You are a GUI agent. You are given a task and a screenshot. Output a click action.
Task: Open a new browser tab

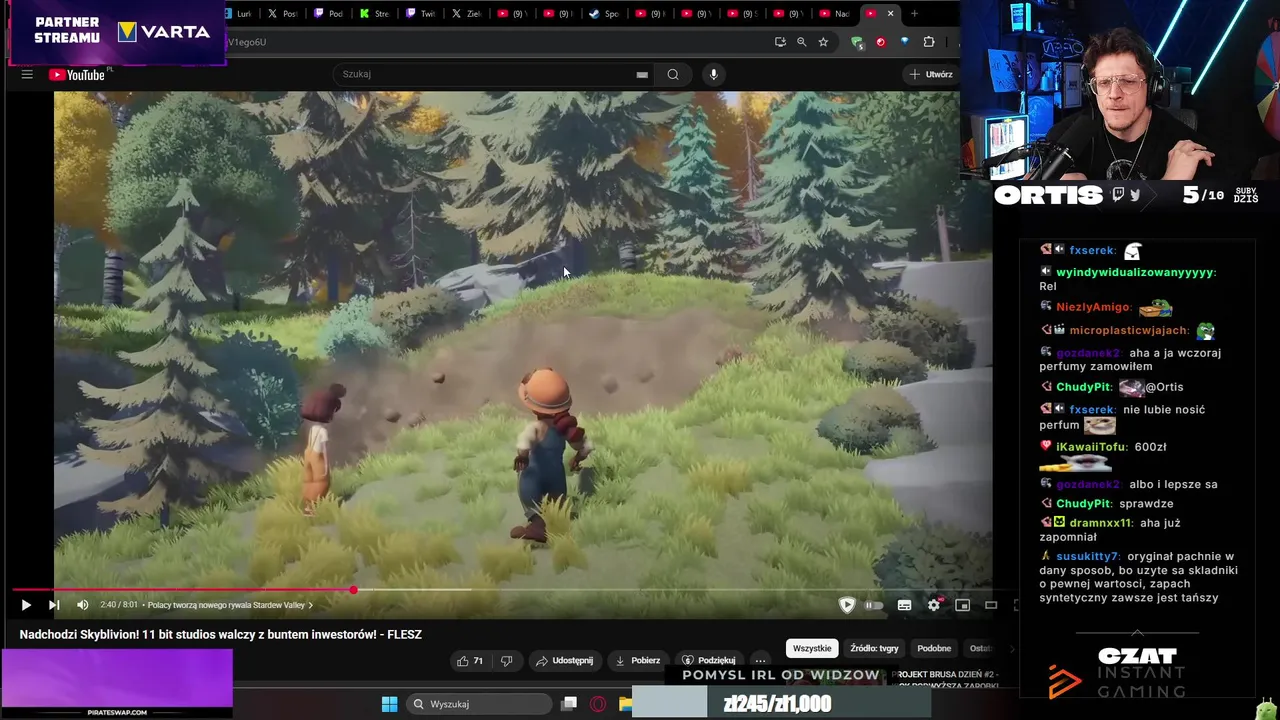pos(914,14)
